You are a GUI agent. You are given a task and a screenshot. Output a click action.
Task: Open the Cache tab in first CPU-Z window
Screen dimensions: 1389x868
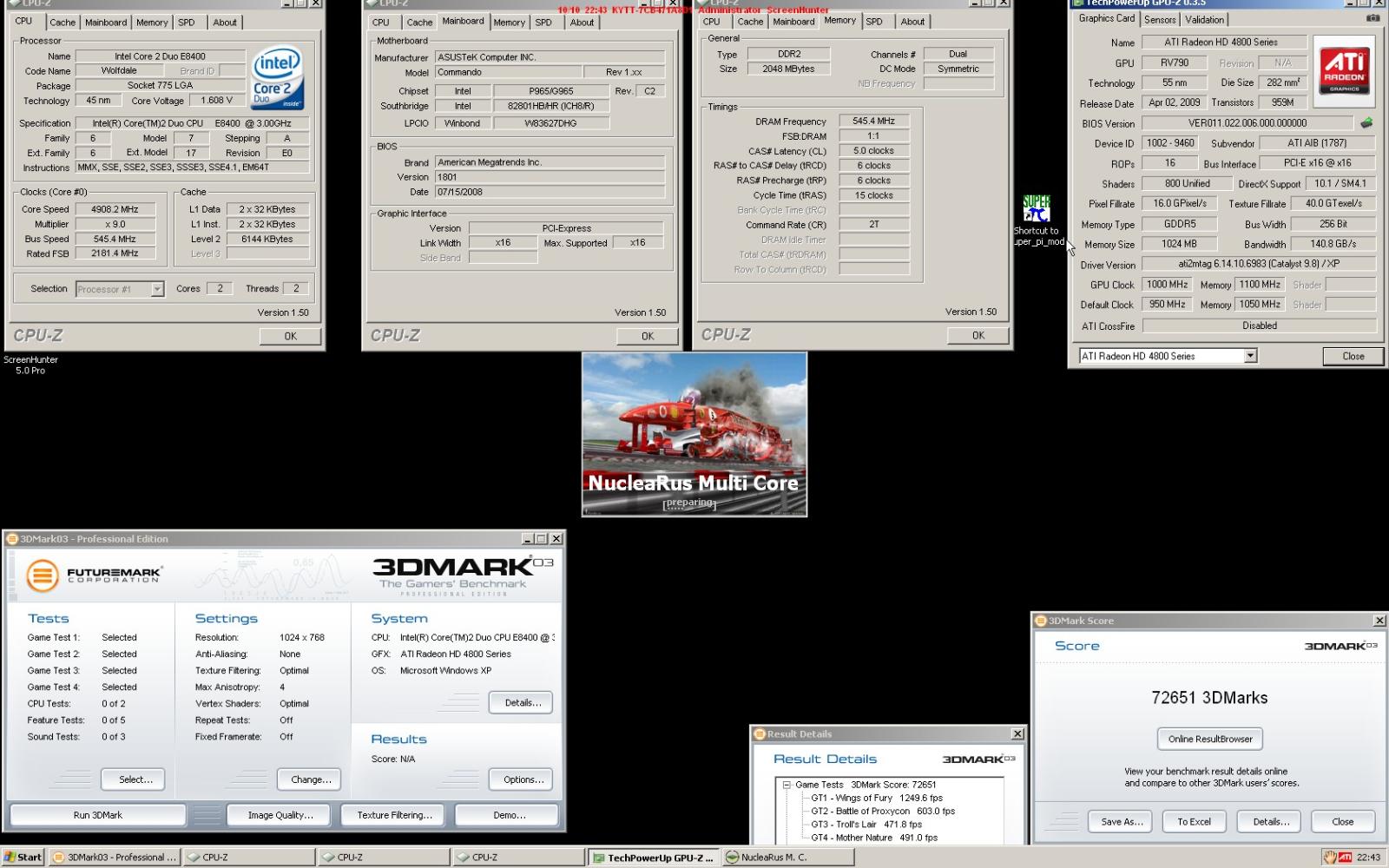(x=63, y=23)
